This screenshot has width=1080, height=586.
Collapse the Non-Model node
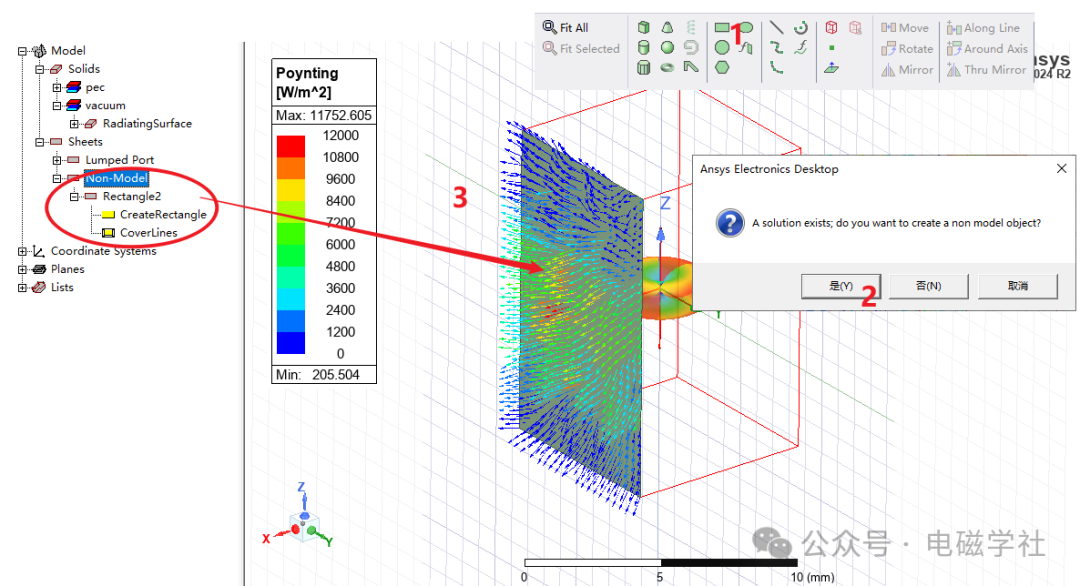57,178
